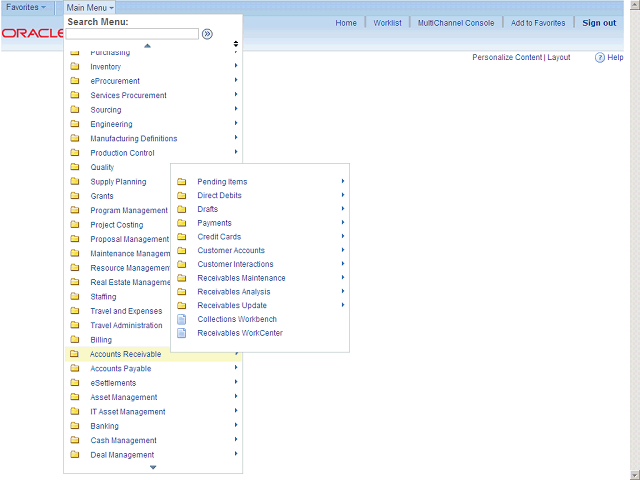The image size is (640, 480).
Task: Click the folder icon beside Pending Items
Action: click(182, 182)
